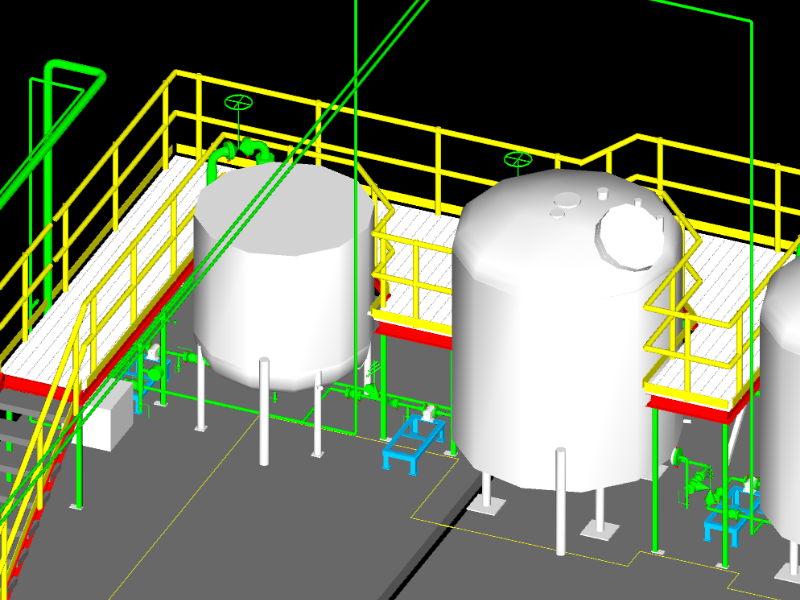Pick the red beam under right platform
Screen dimensions: 800x600
point(692,403)
